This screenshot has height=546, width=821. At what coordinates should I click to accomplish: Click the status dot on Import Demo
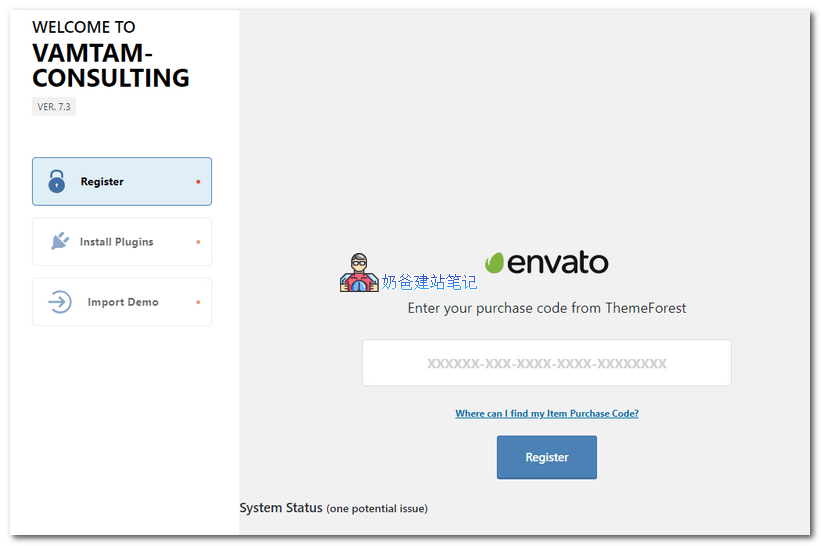(198, 302)
